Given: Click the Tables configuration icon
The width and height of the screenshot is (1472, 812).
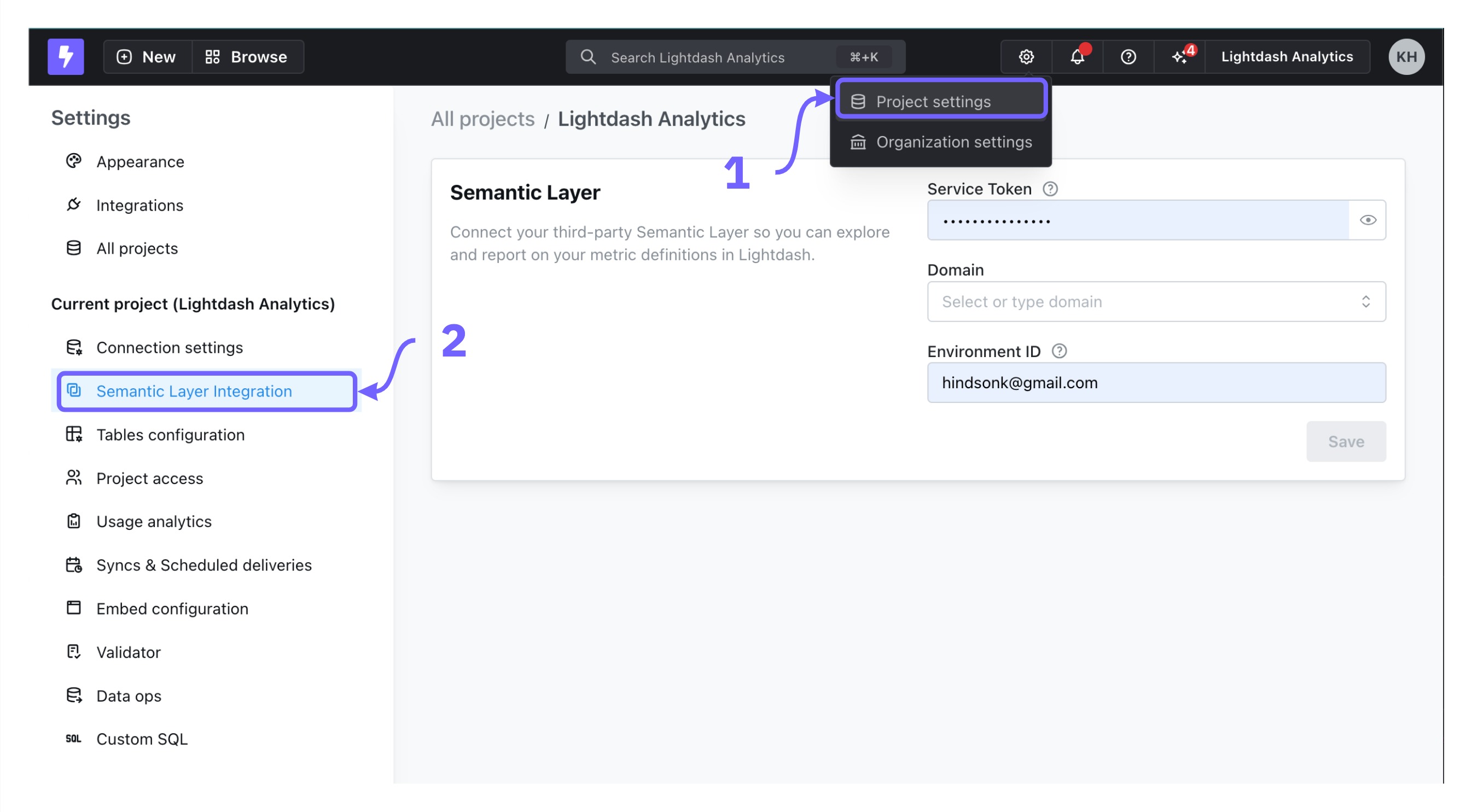Looking at the screenshot, I should pyautogui.click(x=74, y=434).
